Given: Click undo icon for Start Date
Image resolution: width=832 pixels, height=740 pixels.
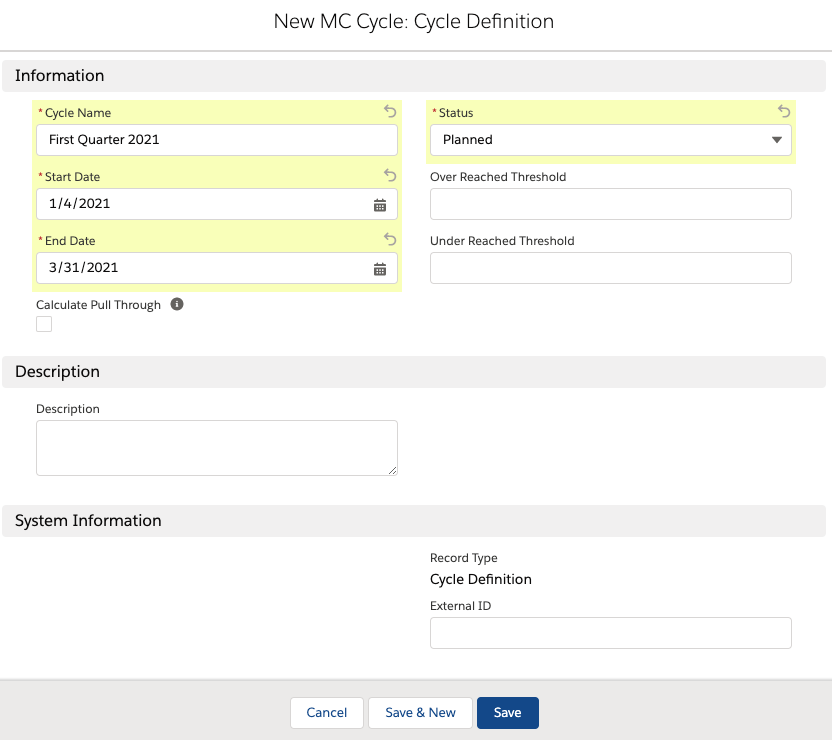Looking at the screenshot, I should (390, 176).
